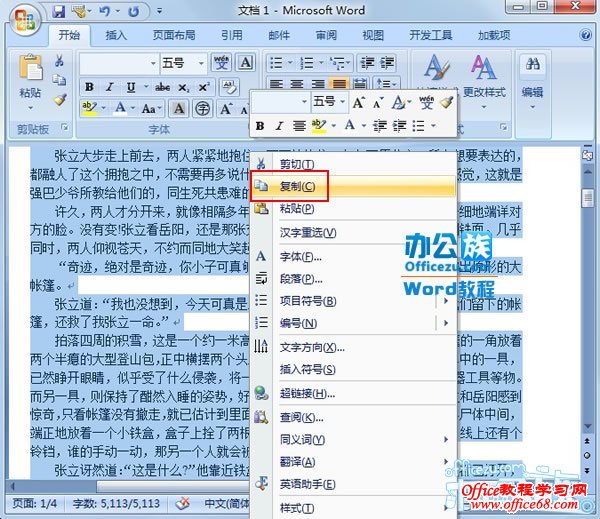Select 复制(C) in context menu
Viewport: 600px width, 519px height.
[353, 186]
